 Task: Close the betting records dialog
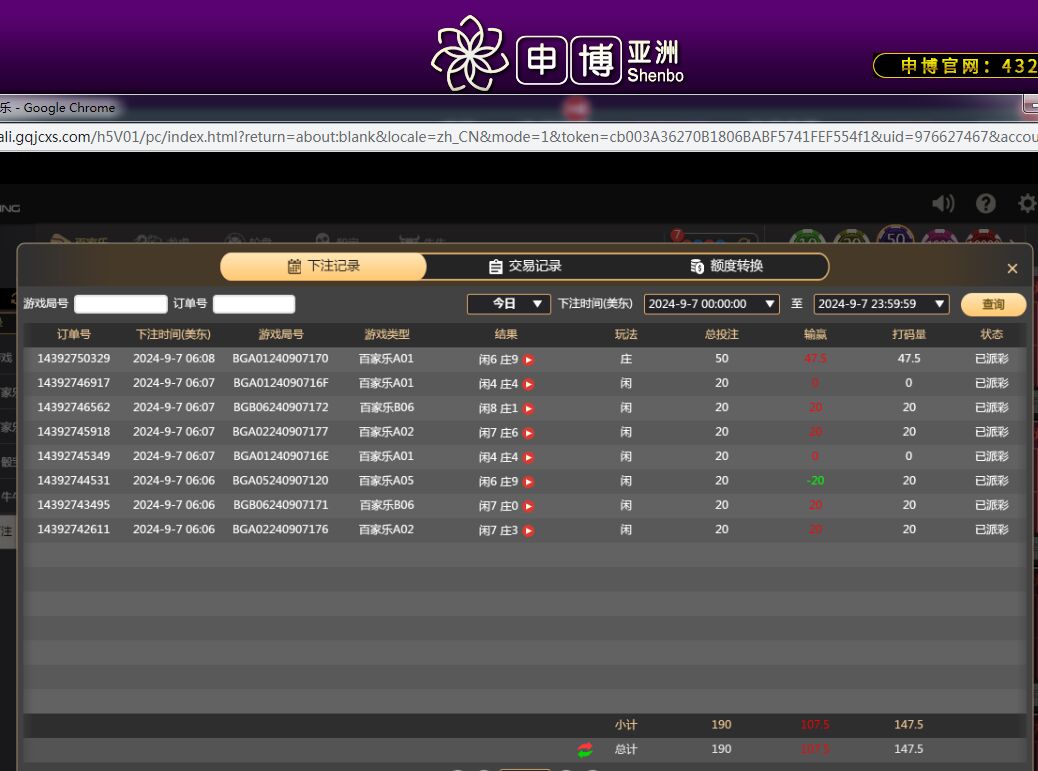click(1012, 269)
